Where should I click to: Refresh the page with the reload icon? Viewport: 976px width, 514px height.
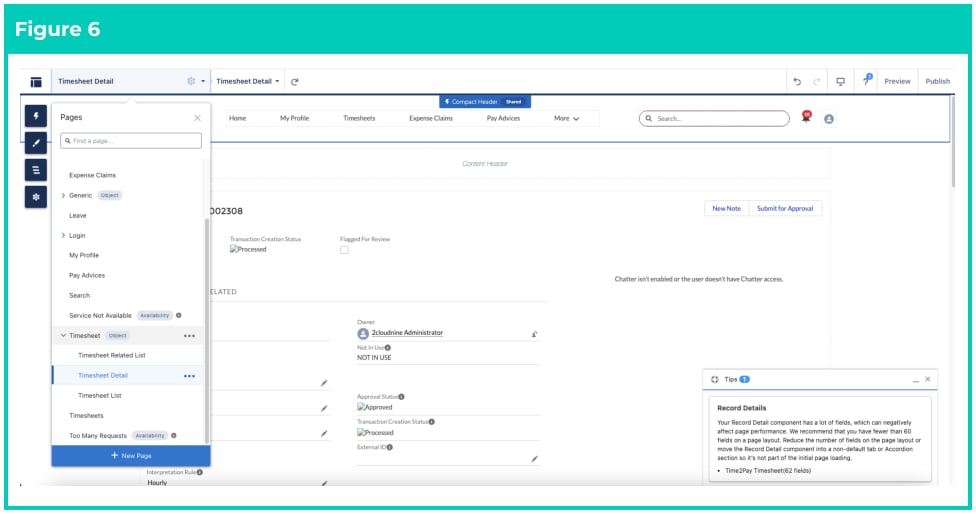point(294,82)
